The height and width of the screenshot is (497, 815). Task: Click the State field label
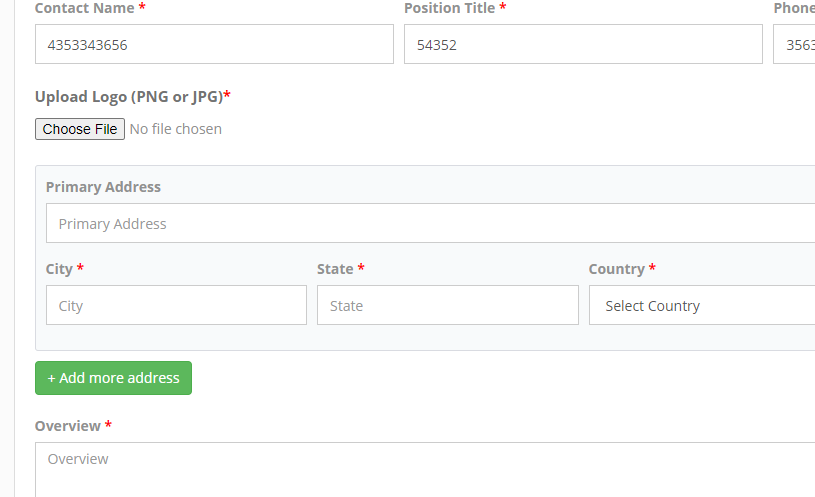click(335, 269)
